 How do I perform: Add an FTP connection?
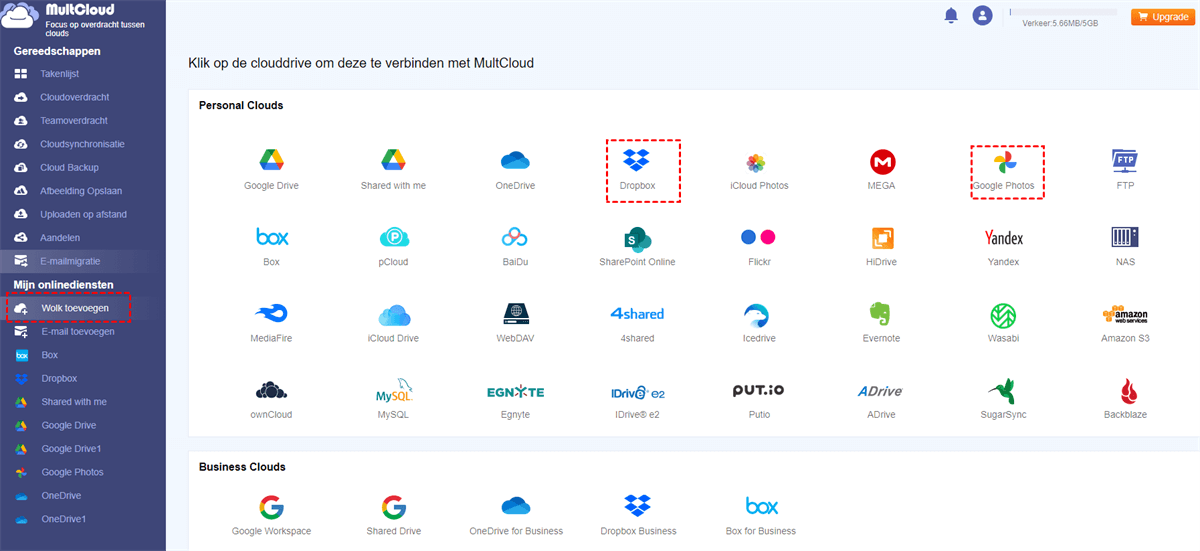tap(1126, 161)
